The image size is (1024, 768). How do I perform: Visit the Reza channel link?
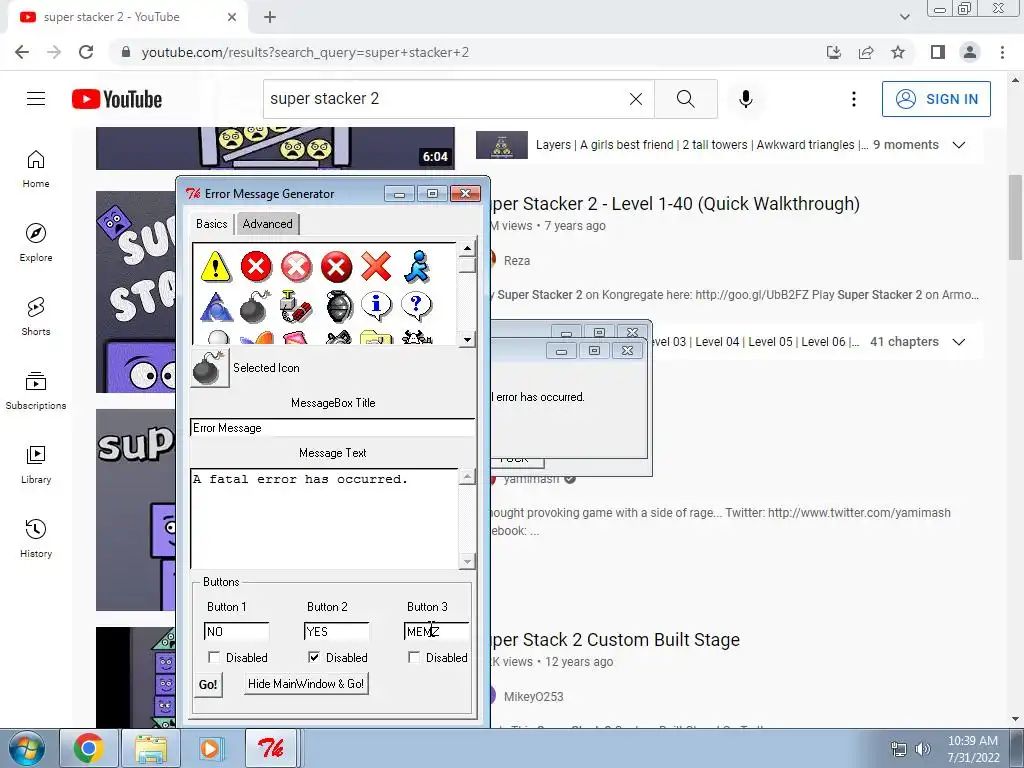tap(517, 261)
